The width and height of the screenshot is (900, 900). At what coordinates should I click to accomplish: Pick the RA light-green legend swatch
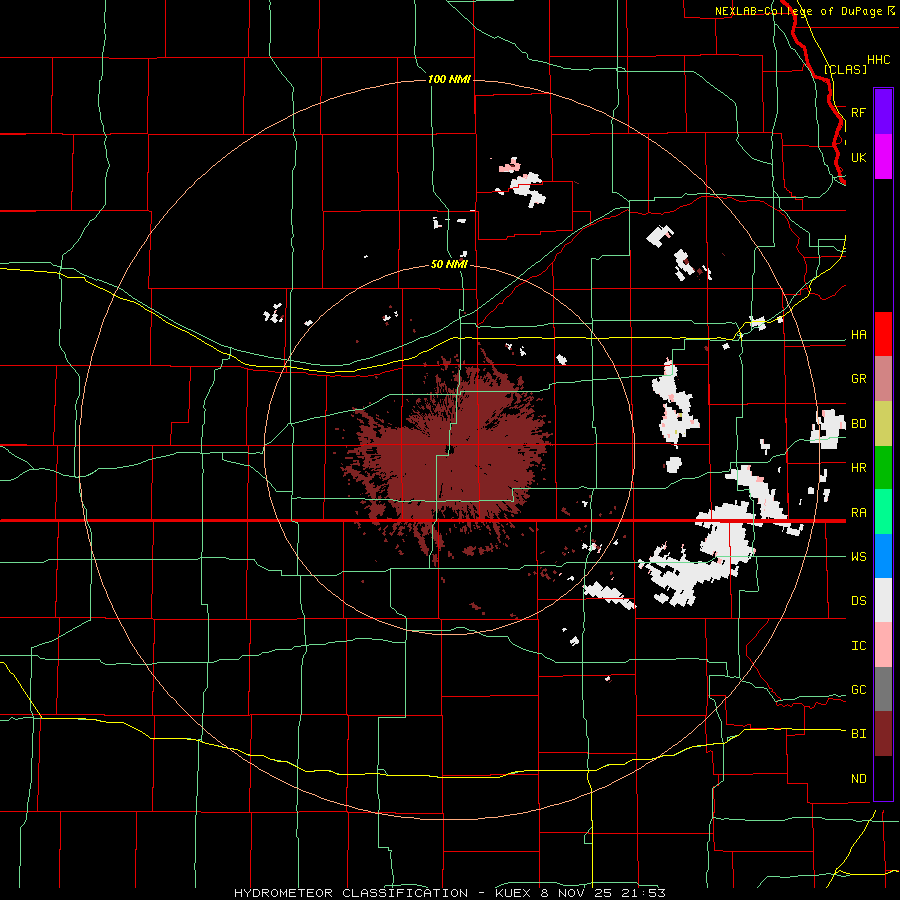[x=883, y=512]
